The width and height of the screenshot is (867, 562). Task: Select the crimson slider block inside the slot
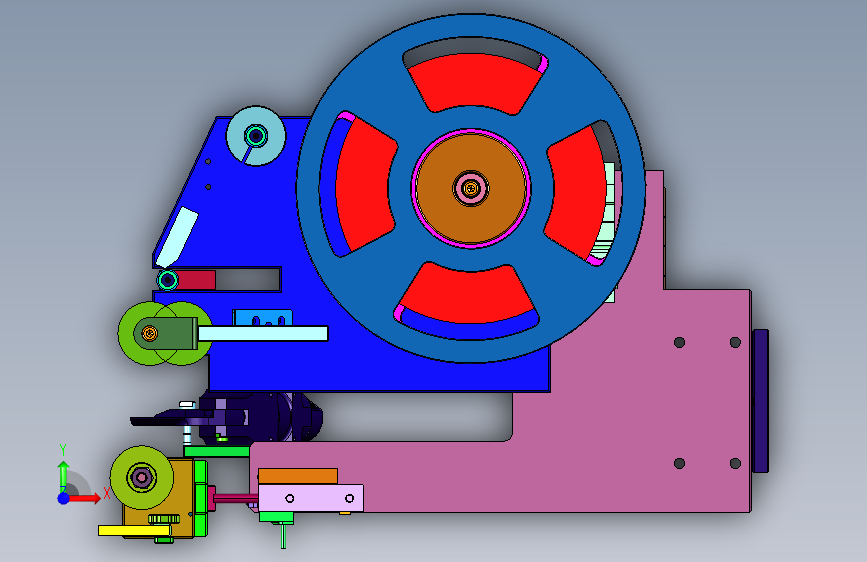[196, 280]
